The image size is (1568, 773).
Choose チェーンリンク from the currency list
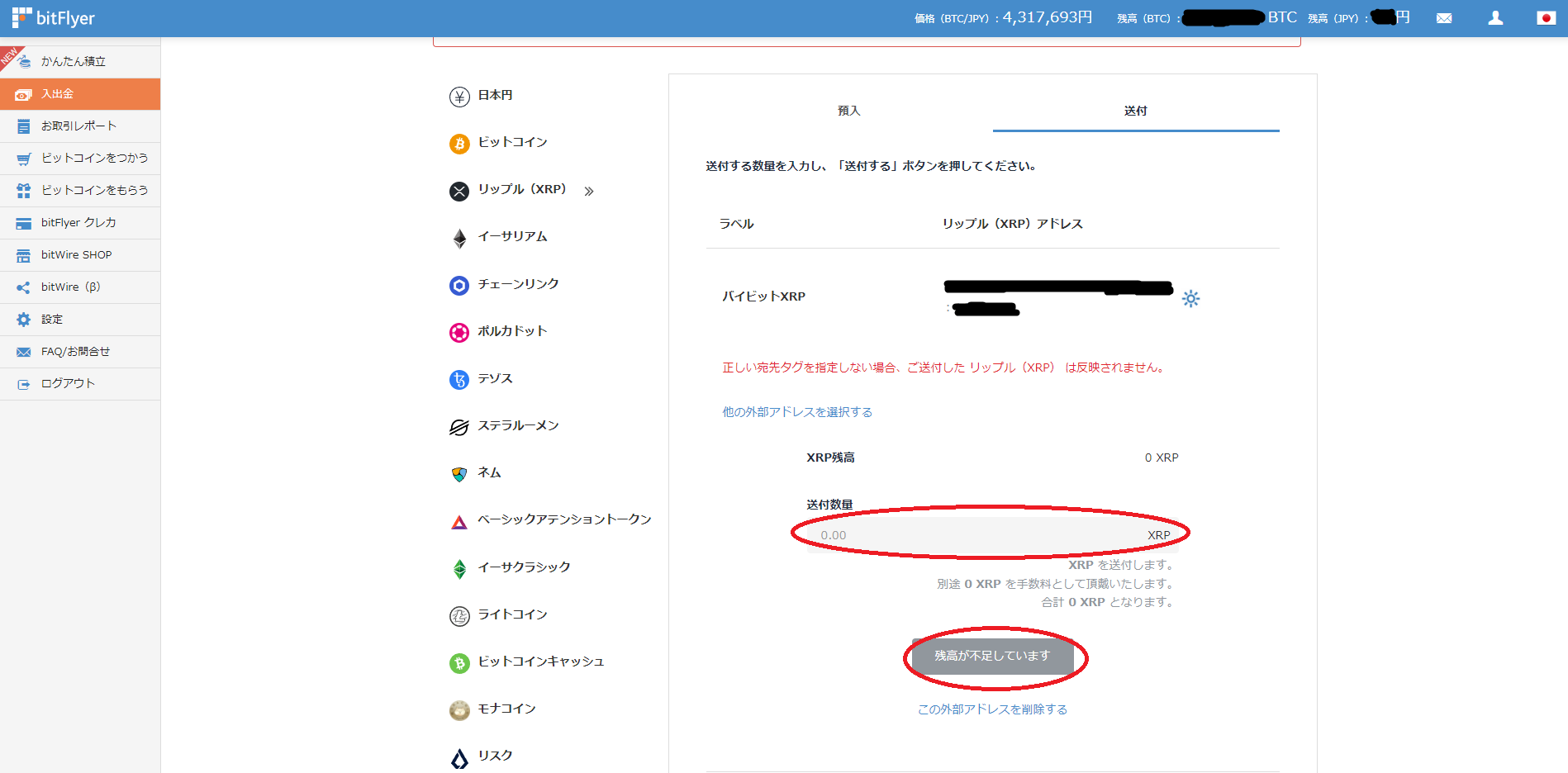518,284
